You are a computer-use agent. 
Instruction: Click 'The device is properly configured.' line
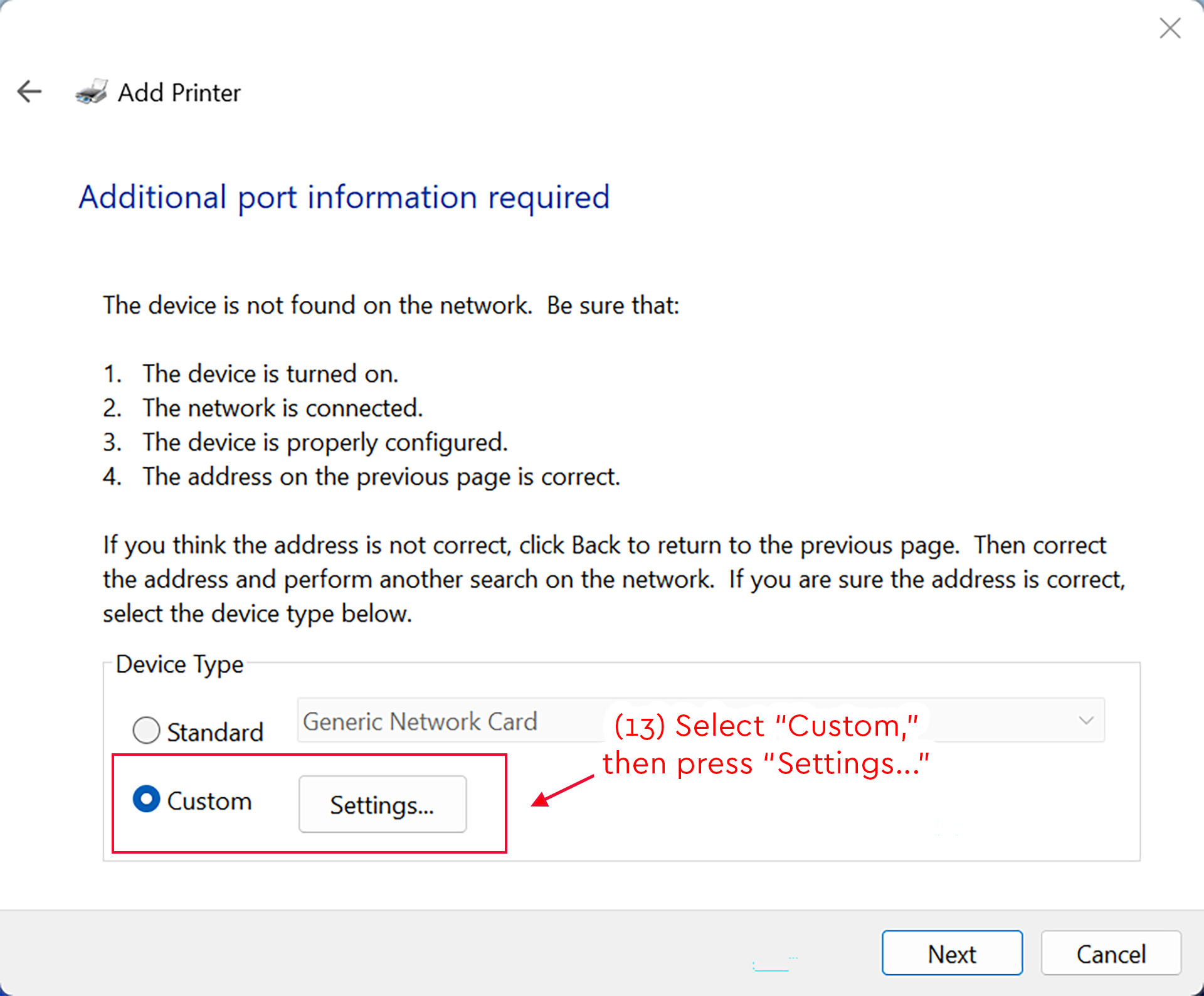pyautogui.click(x=325, y=443)
